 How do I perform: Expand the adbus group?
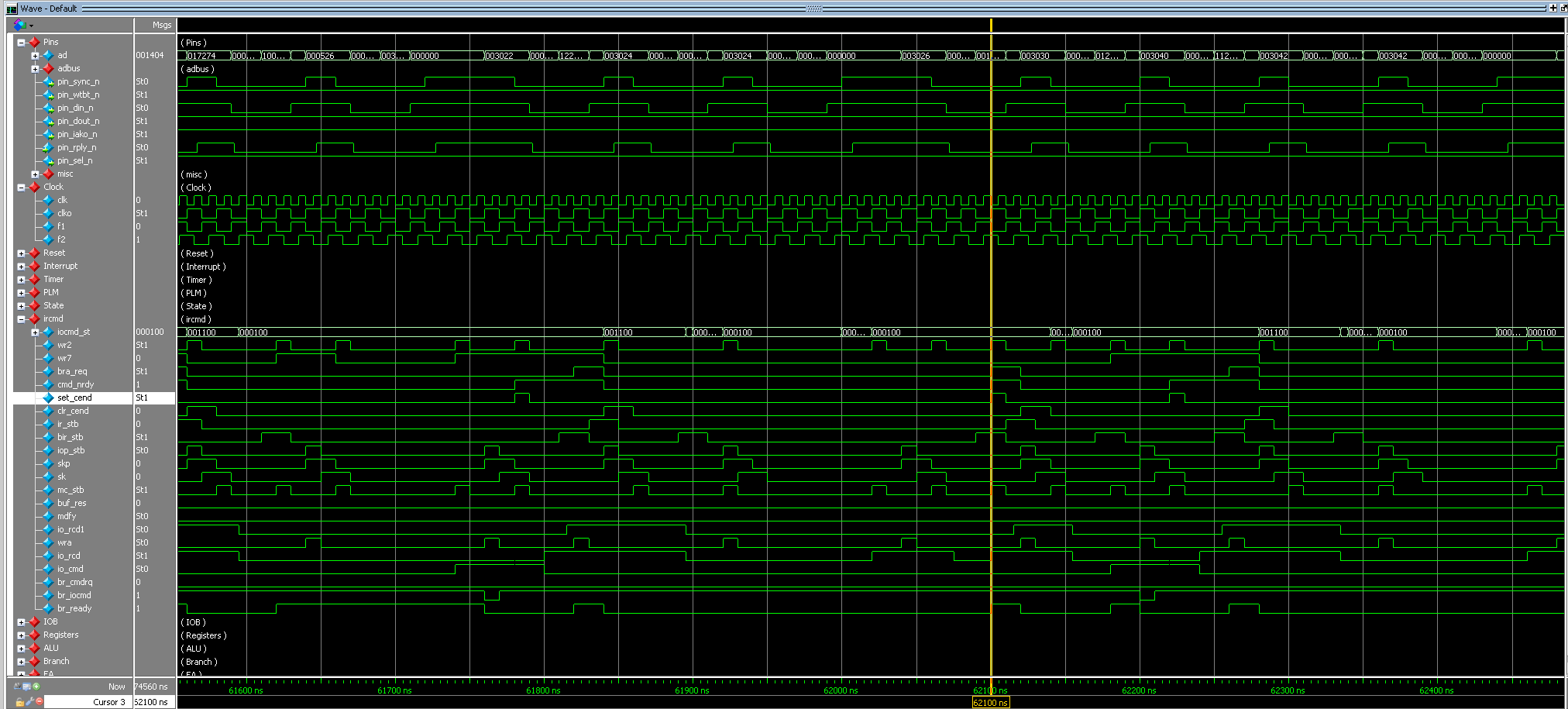(x=35, y=69)
